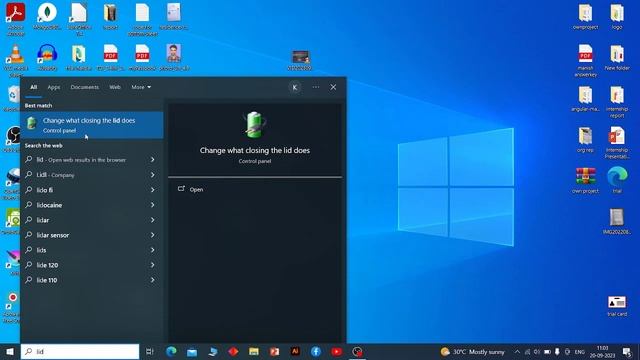Viewport: 640px width, 360px height.
Task: Open the MongoDB Compass desktop shortcut
Action: [47, 16]
